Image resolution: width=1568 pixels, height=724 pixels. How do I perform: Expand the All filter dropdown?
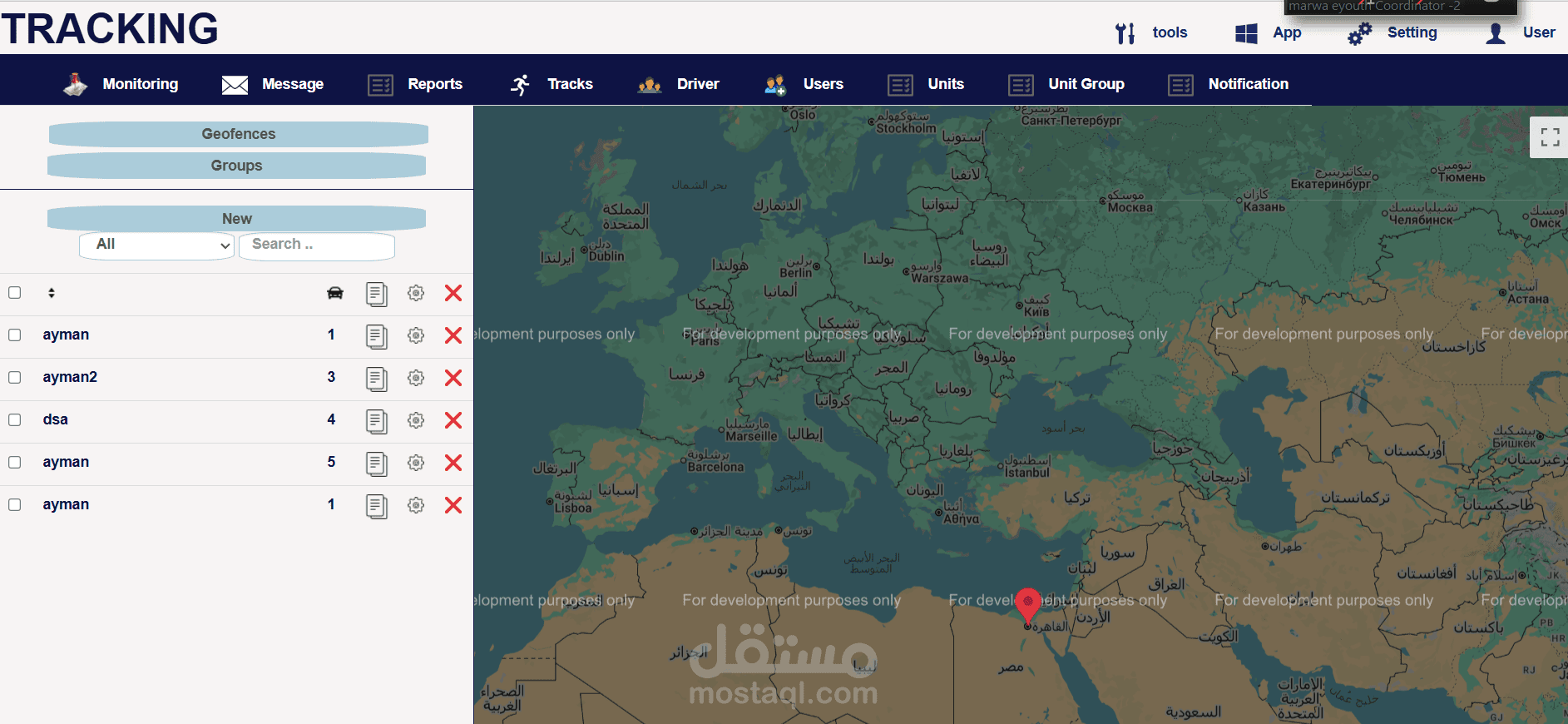pyautogui.click(x=156, y=245)
